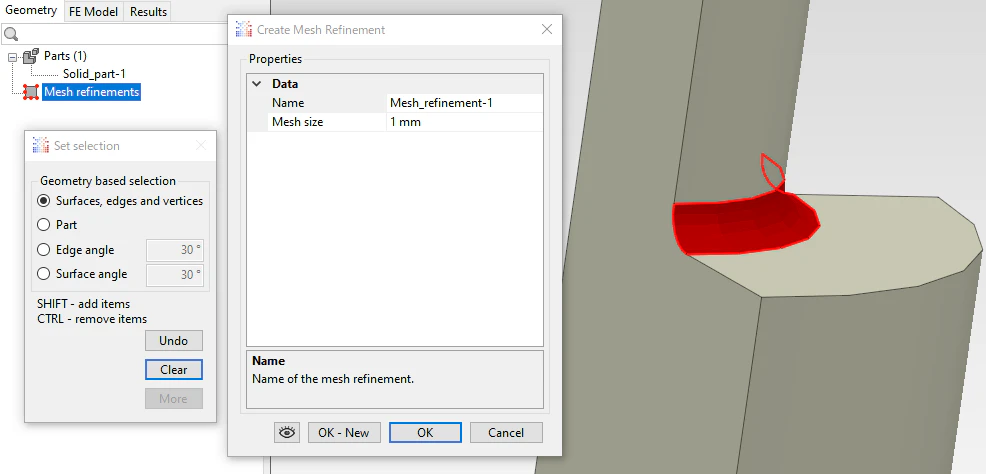Screen dimensions: 986x474
Task: Click the Parts folder icon
Action: pyautogui.click(x=30, y=56)
